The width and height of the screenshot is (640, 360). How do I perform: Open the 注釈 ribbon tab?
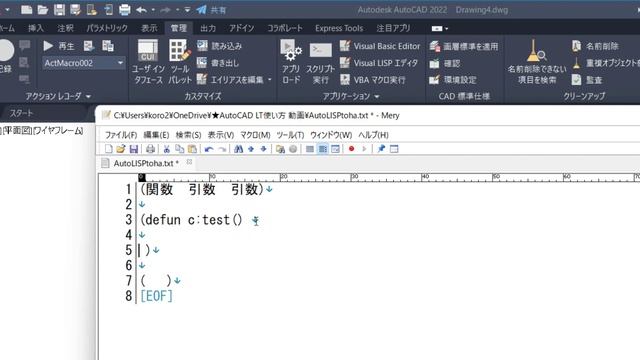[x=65, y=28]
